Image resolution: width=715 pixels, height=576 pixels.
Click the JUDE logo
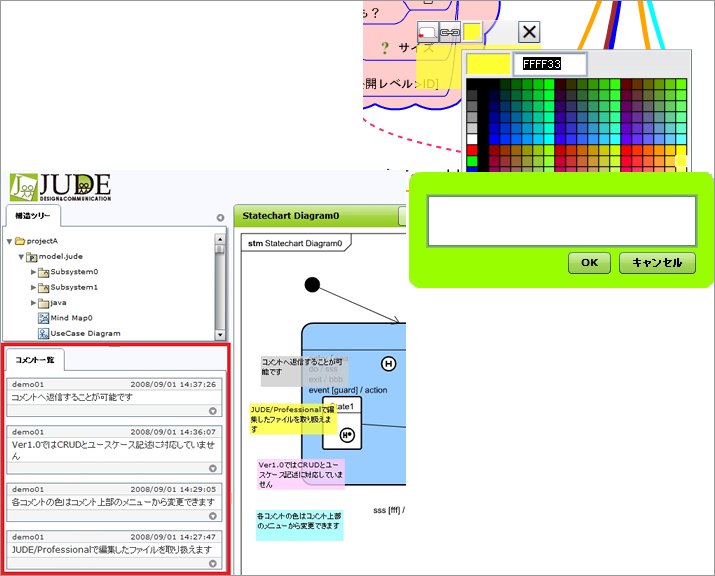point(60,187)
